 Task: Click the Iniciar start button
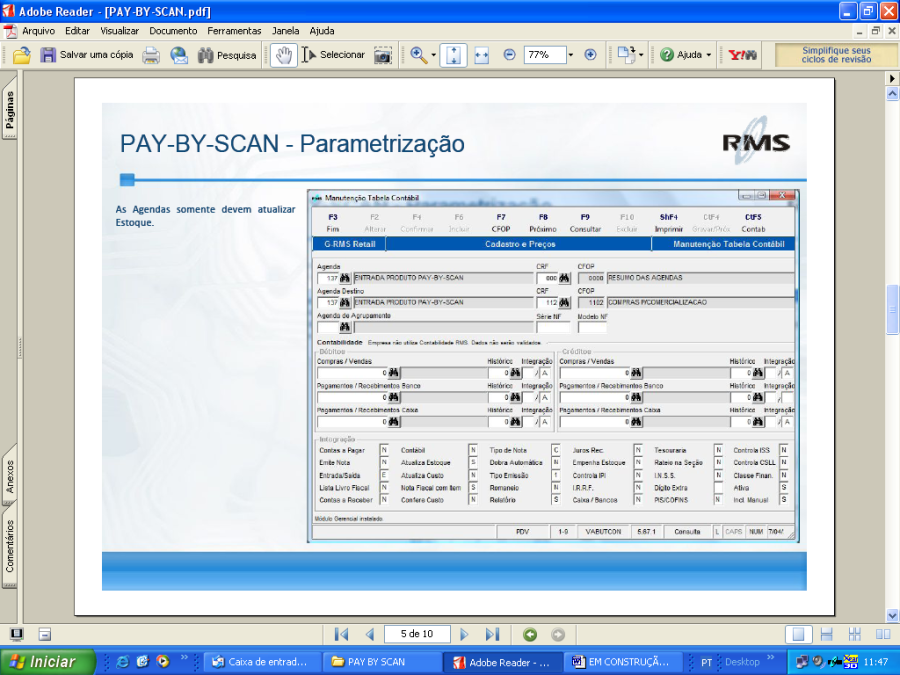47,662
